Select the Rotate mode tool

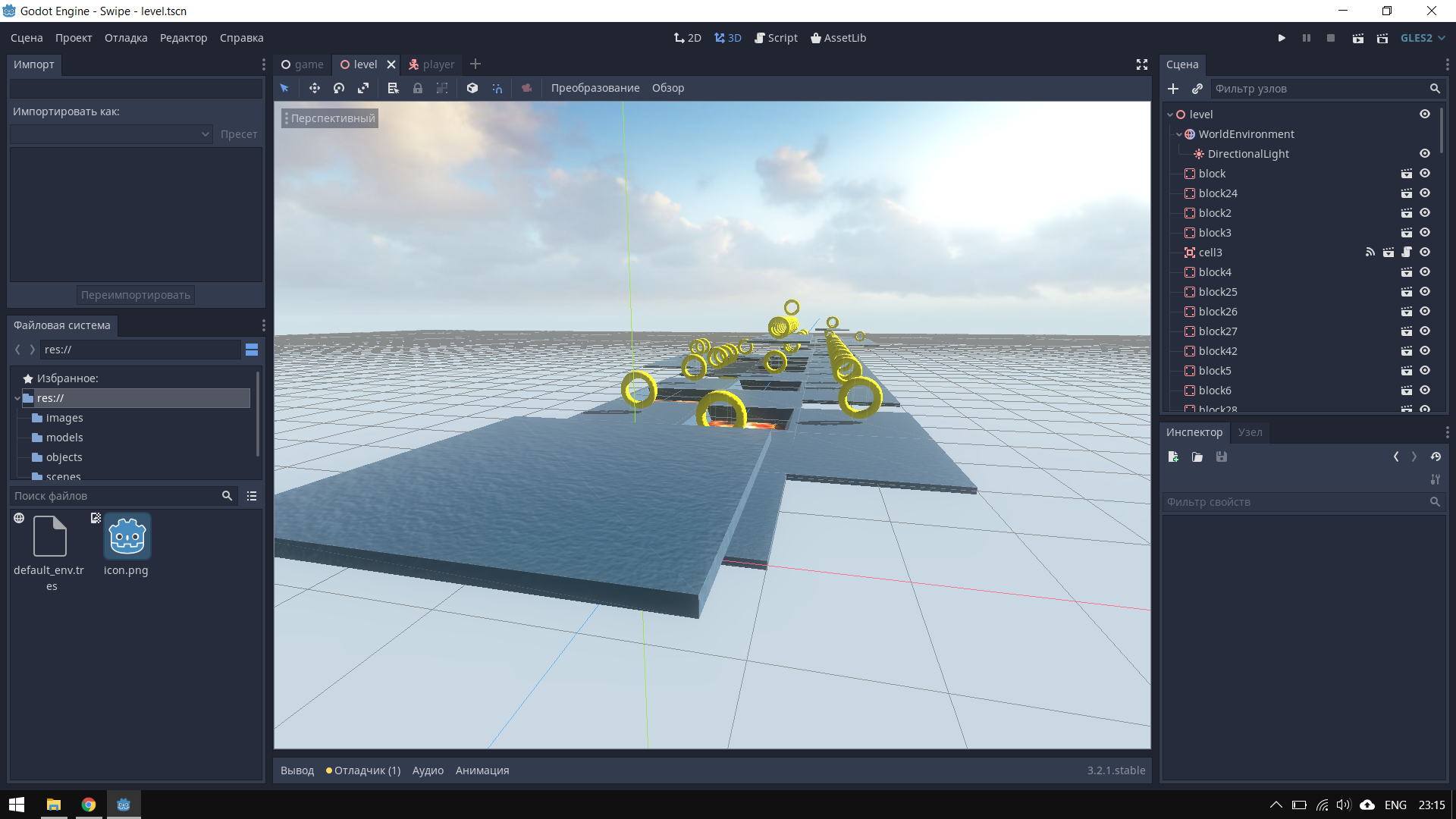point(339,88)
